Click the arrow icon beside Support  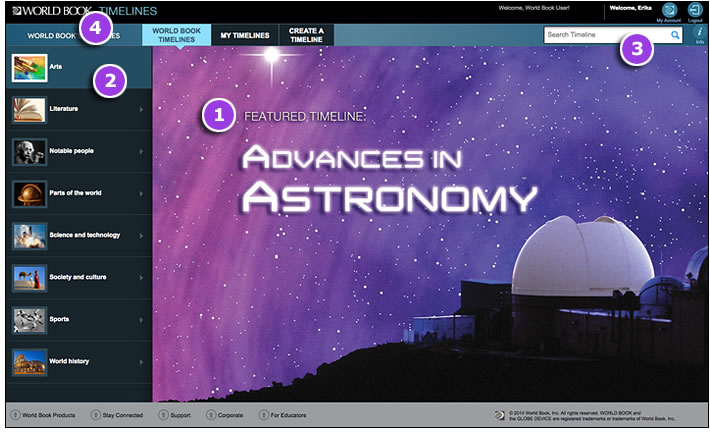[163, 415]
